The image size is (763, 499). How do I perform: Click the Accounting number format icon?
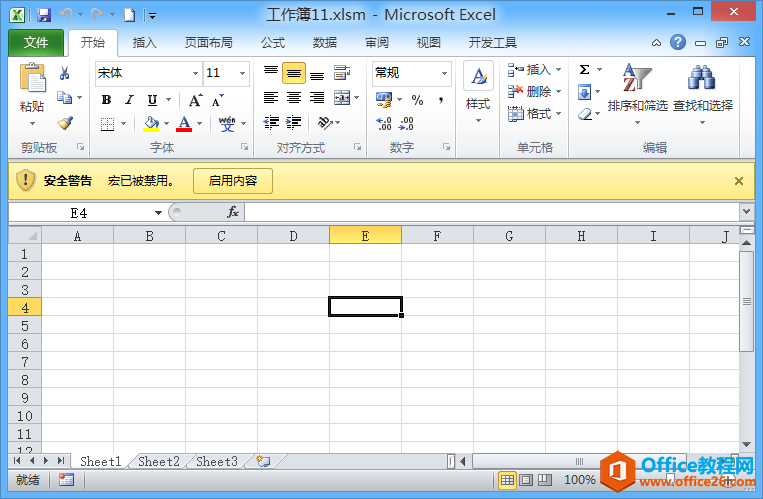click(384, 100)
